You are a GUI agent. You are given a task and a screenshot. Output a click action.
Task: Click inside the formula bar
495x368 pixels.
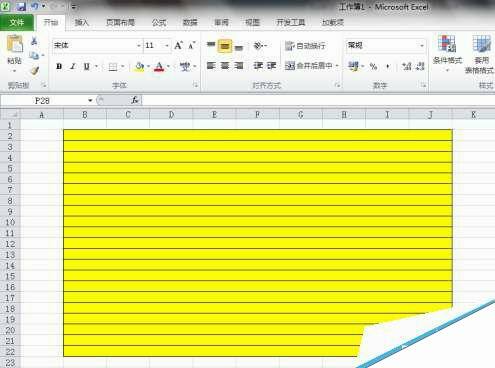pyautogui.click(x=318, y=100)
